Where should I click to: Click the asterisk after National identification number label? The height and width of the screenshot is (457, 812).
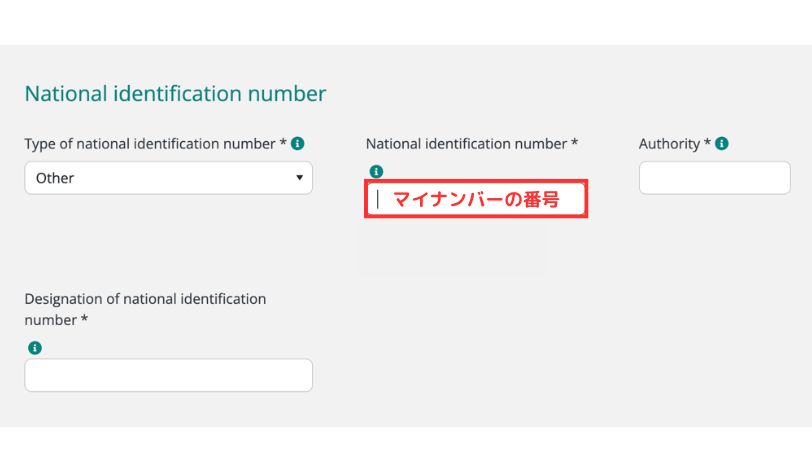(574, 144)
